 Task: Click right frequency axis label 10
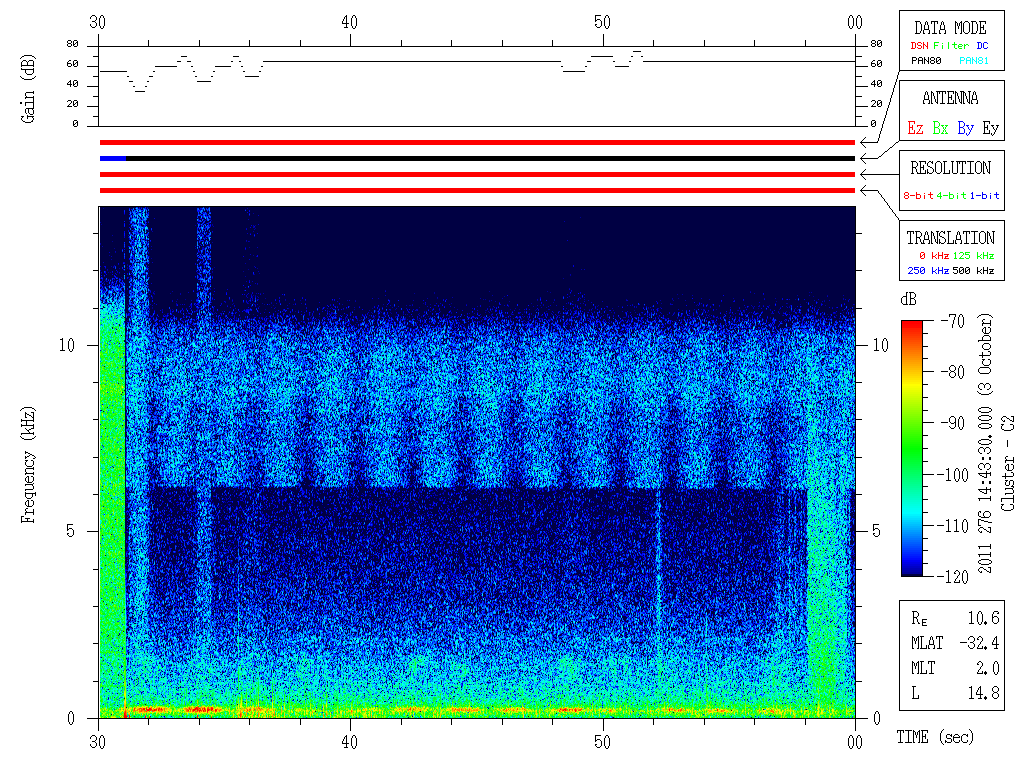pos(880,345)
